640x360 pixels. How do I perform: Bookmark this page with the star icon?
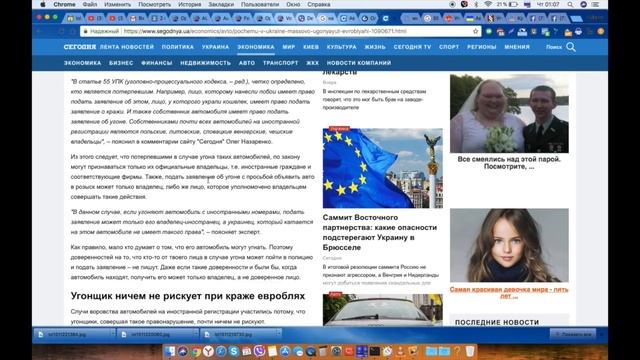click(475, 31)
